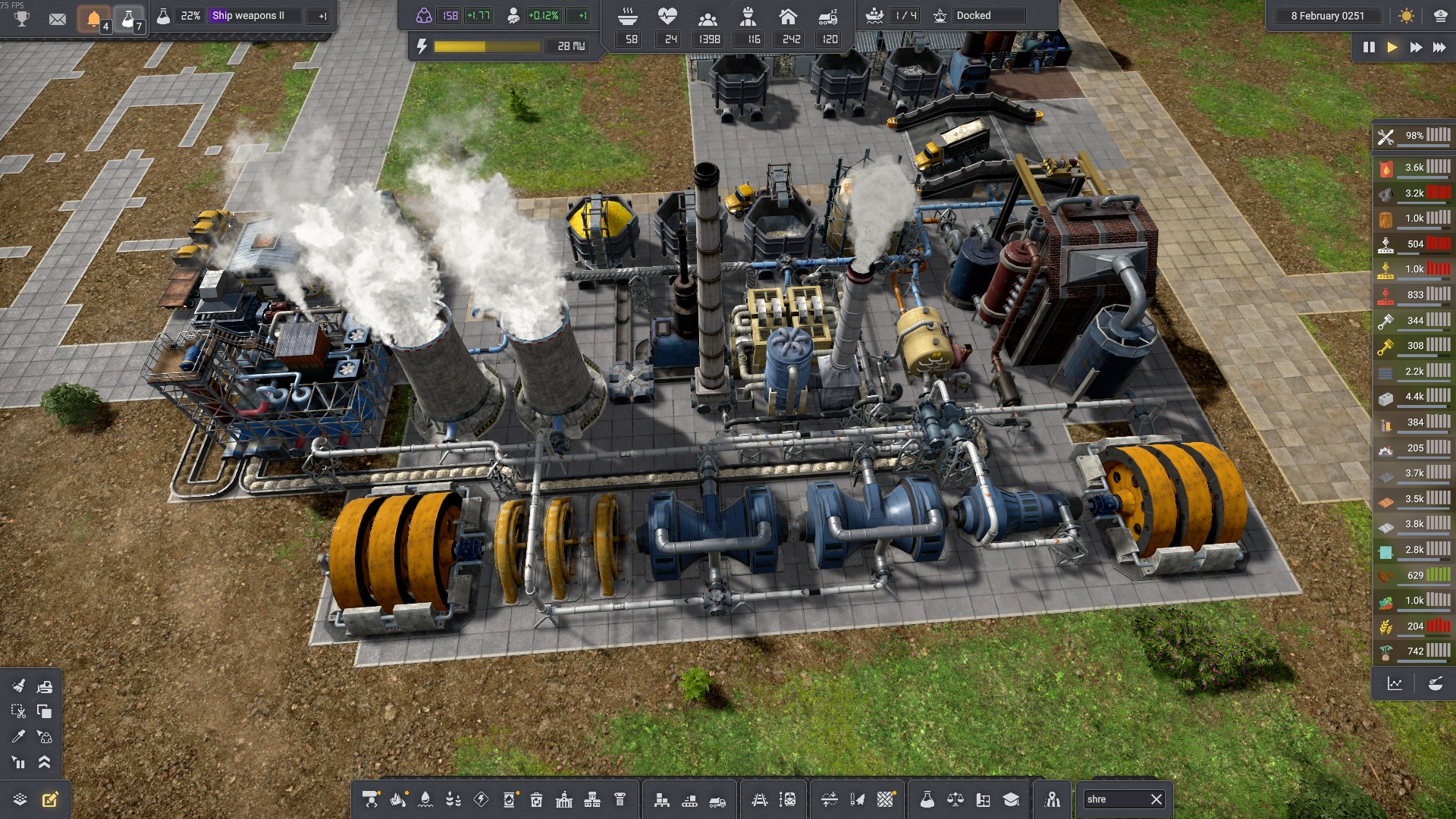Set game speed to fastest
1456x819 pixels.
1439,47
